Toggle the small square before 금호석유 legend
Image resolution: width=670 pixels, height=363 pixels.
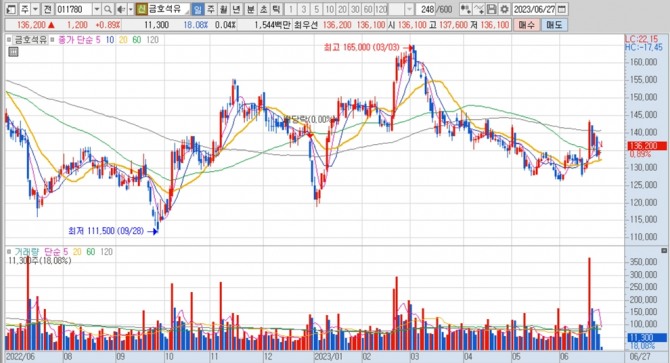coord(9,40)
